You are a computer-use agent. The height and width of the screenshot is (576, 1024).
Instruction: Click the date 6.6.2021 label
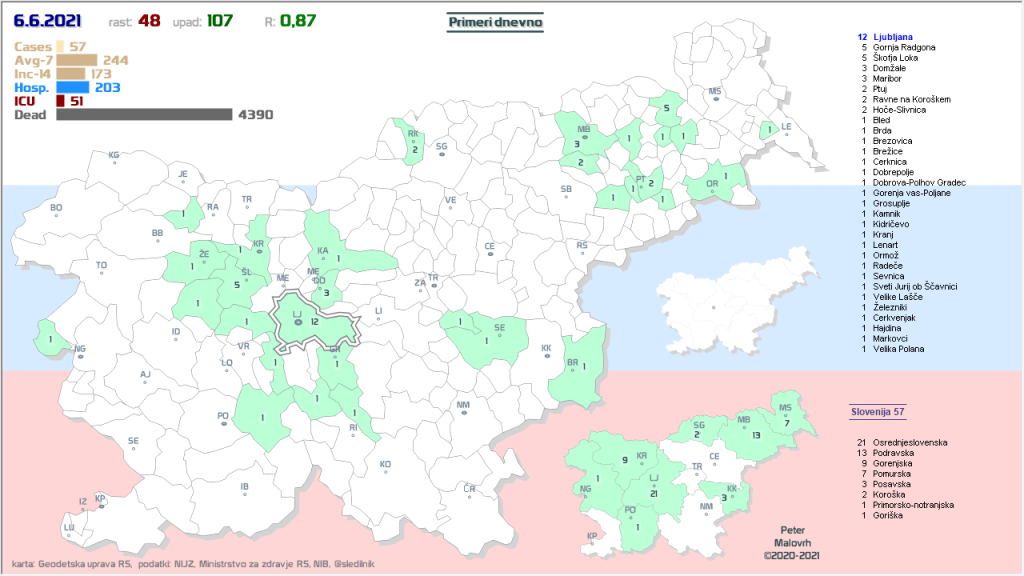(48, 21)
